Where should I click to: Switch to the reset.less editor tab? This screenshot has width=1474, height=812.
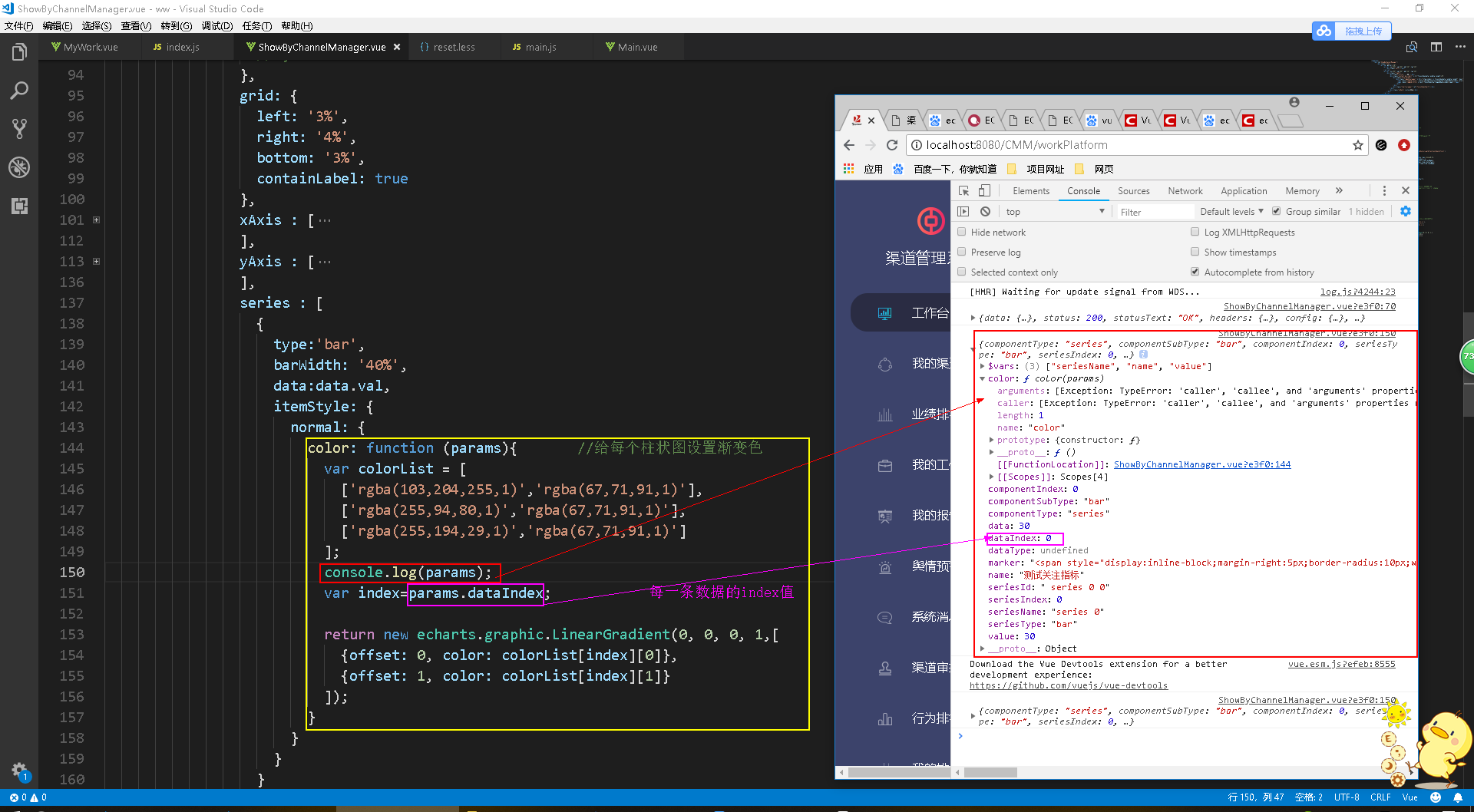pos(454,47)
